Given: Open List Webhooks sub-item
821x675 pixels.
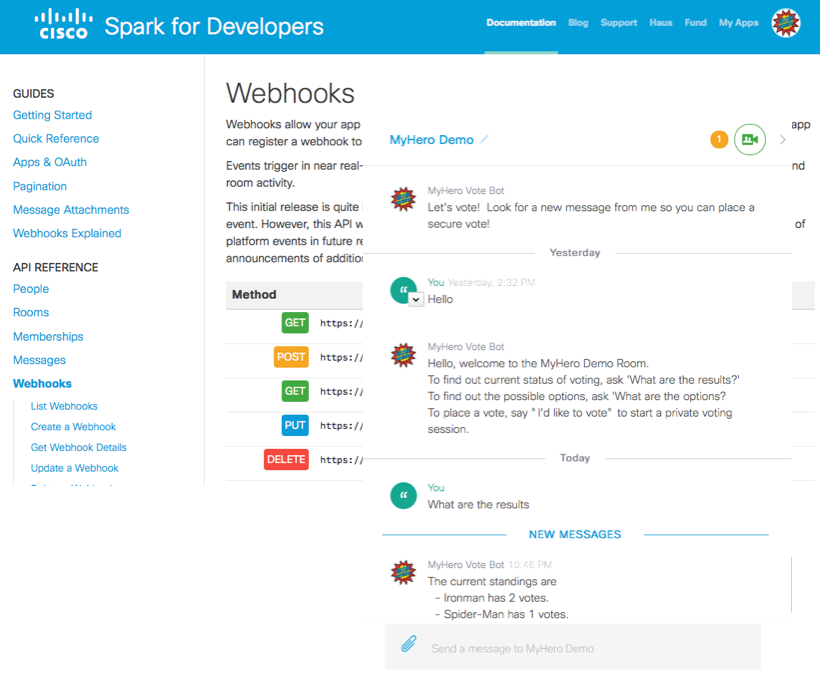Looking at the screenshot, I should (64, 406).
